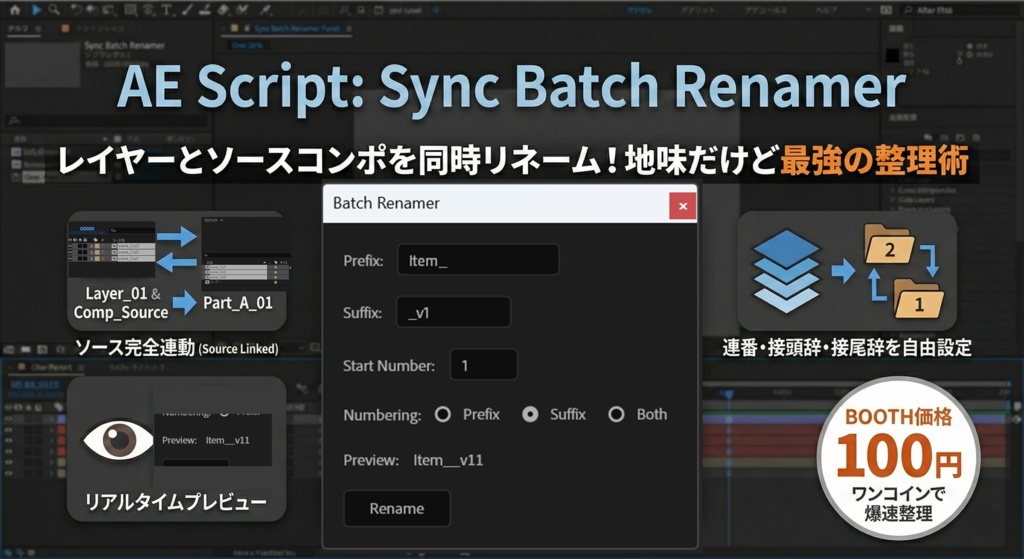The width and height of the screenshot is (1024, 559).
Task: Click the Batch Renamer dialog title
Action: [386, 203]
